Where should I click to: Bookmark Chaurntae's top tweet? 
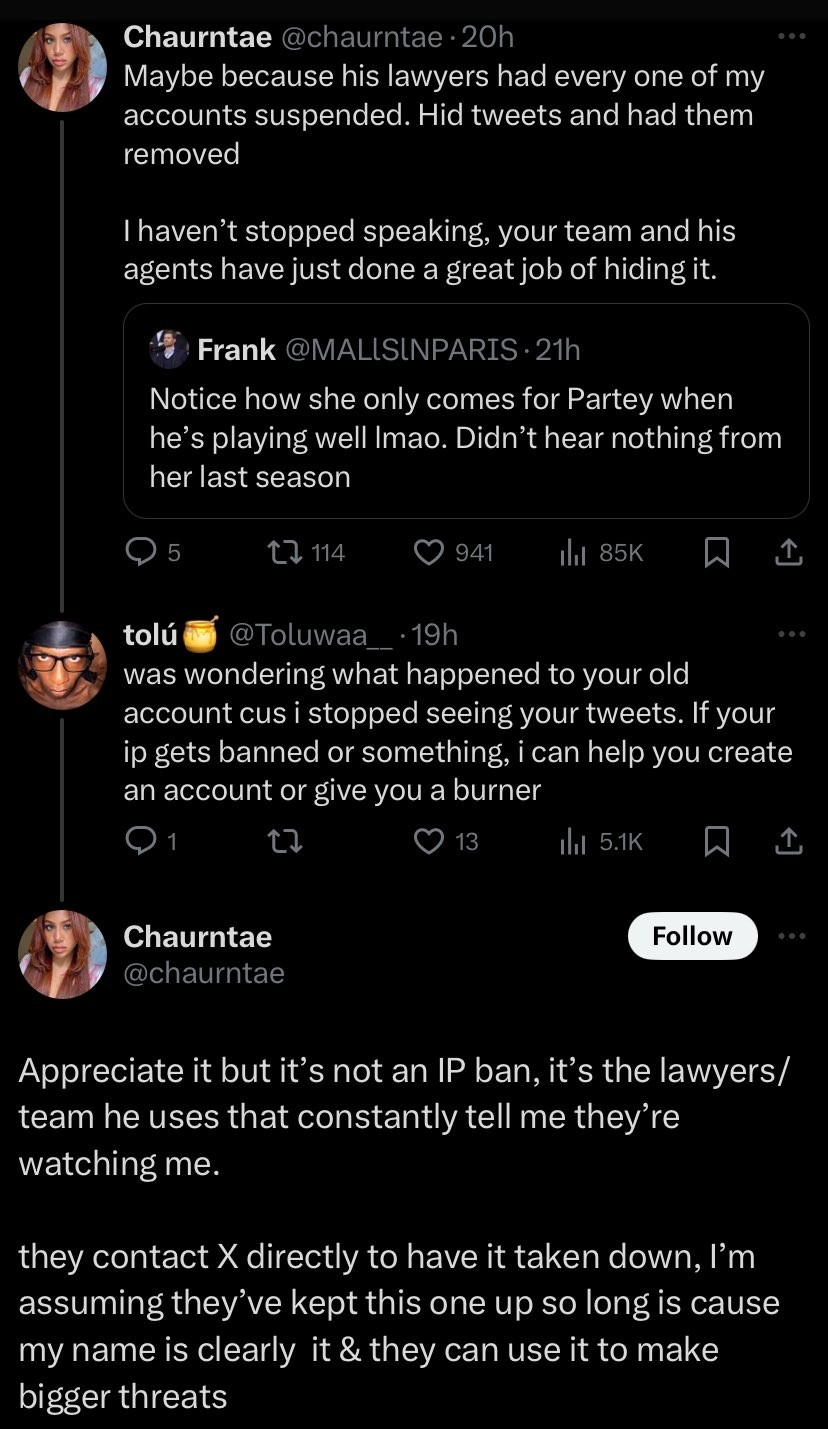tap(716, 552)
